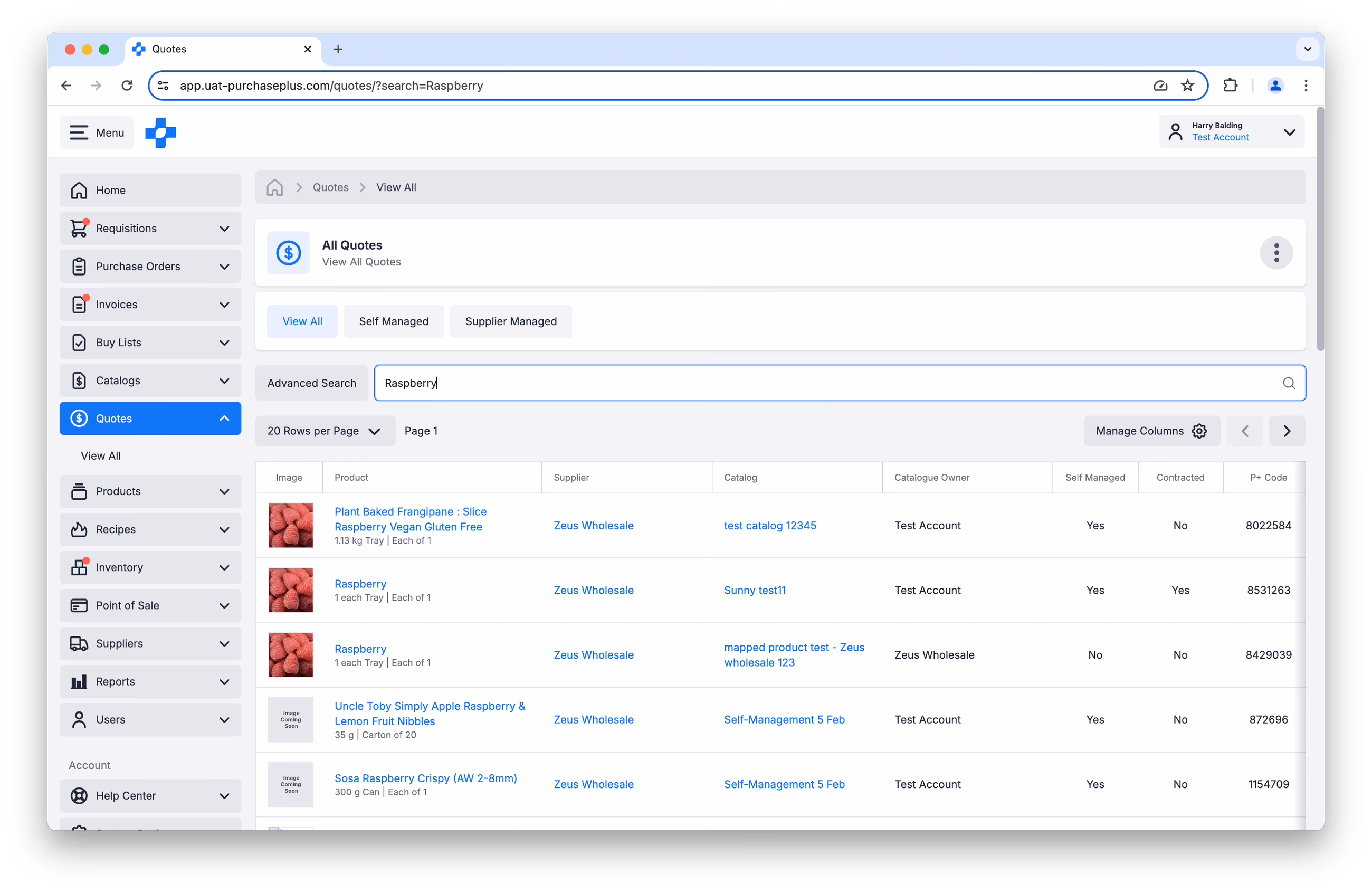Reload the page

pos(127,85)
